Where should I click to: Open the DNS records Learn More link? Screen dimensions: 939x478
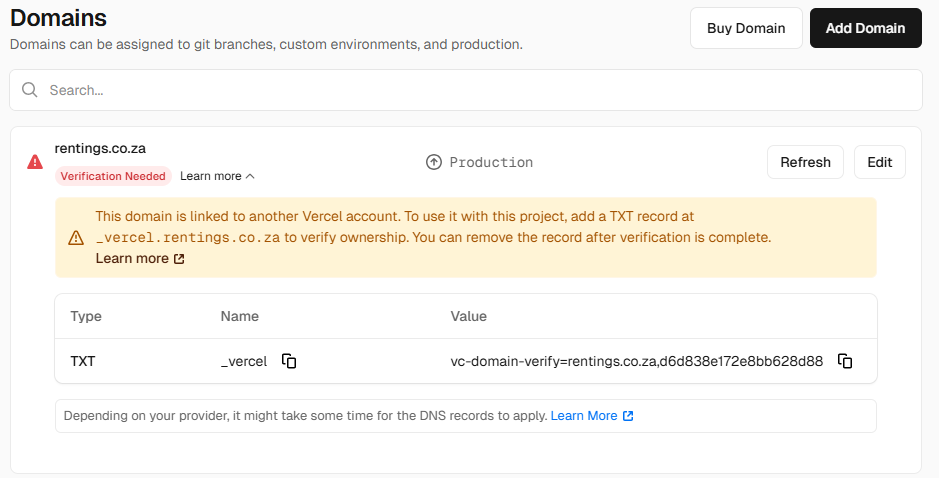pyautogui.click(x=584, y=416)
